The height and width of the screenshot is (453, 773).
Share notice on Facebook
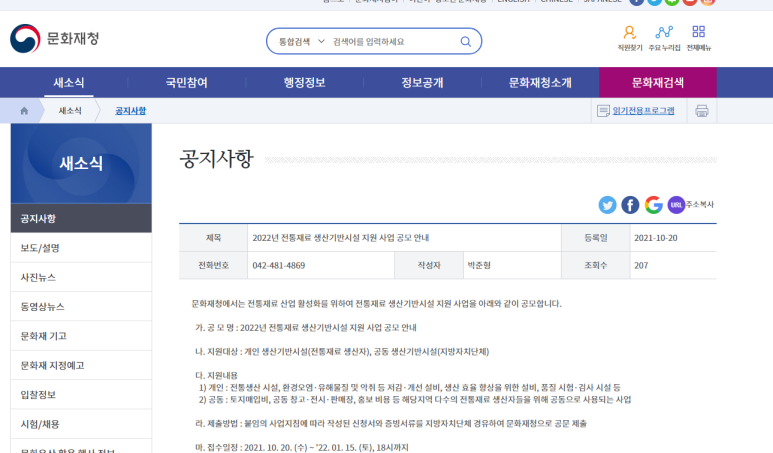coord(630,205)
